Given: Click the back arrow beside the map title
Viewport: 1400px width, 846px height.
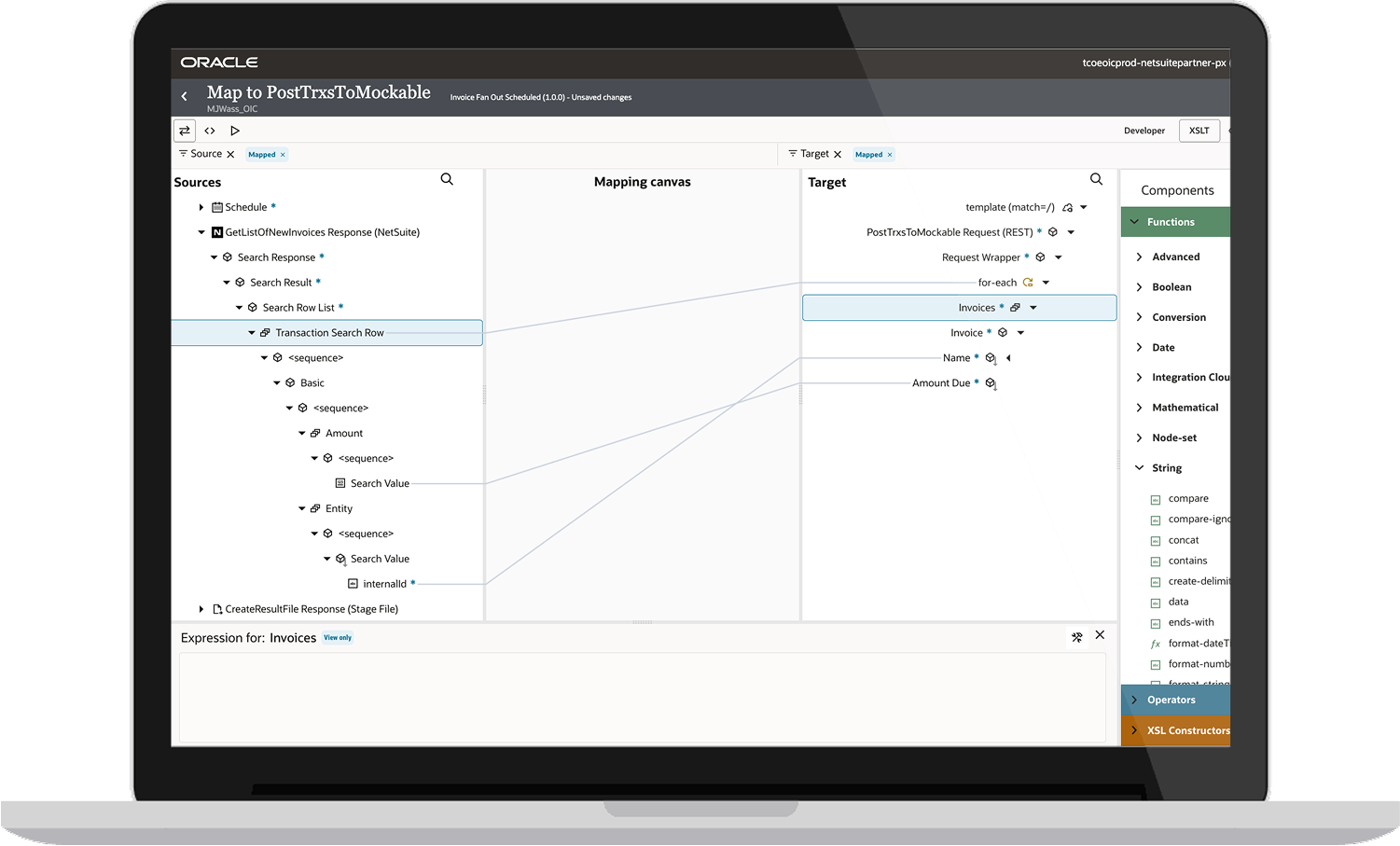Looking at the screenshot, I should click(185, 96).
